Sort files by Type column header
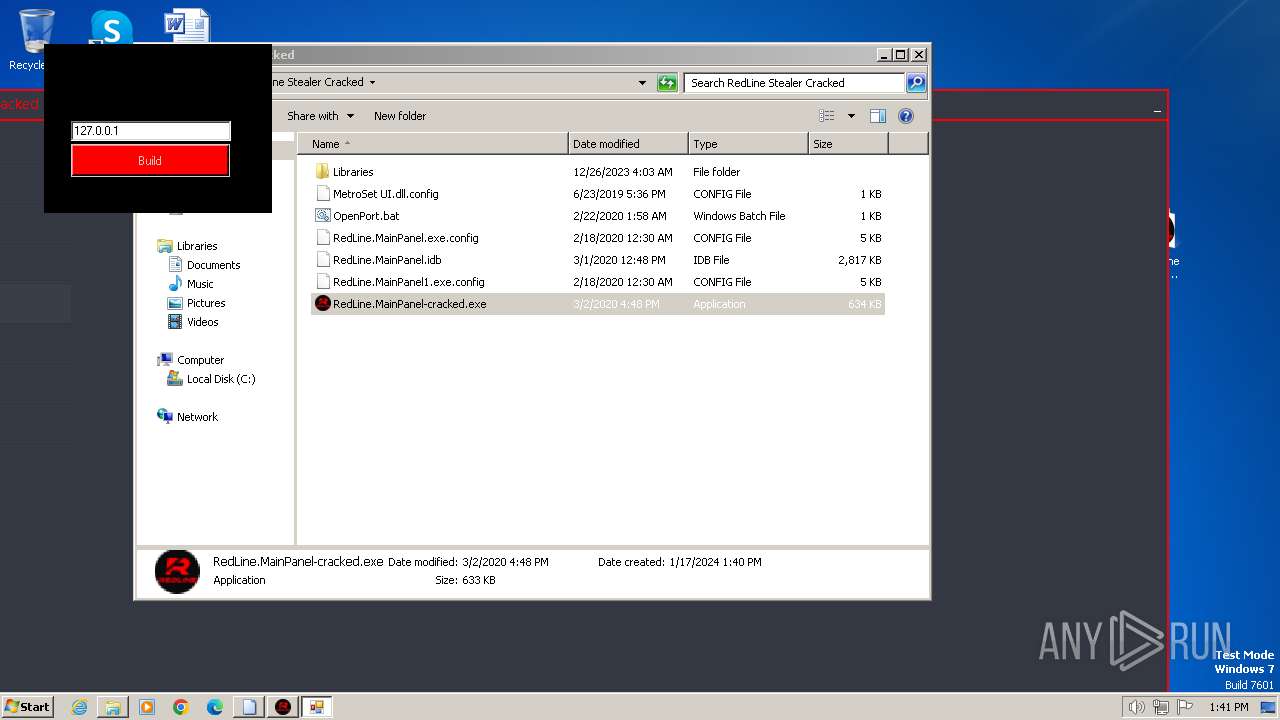The width and height of the screenshot is (1280, 720). [748, 144]
